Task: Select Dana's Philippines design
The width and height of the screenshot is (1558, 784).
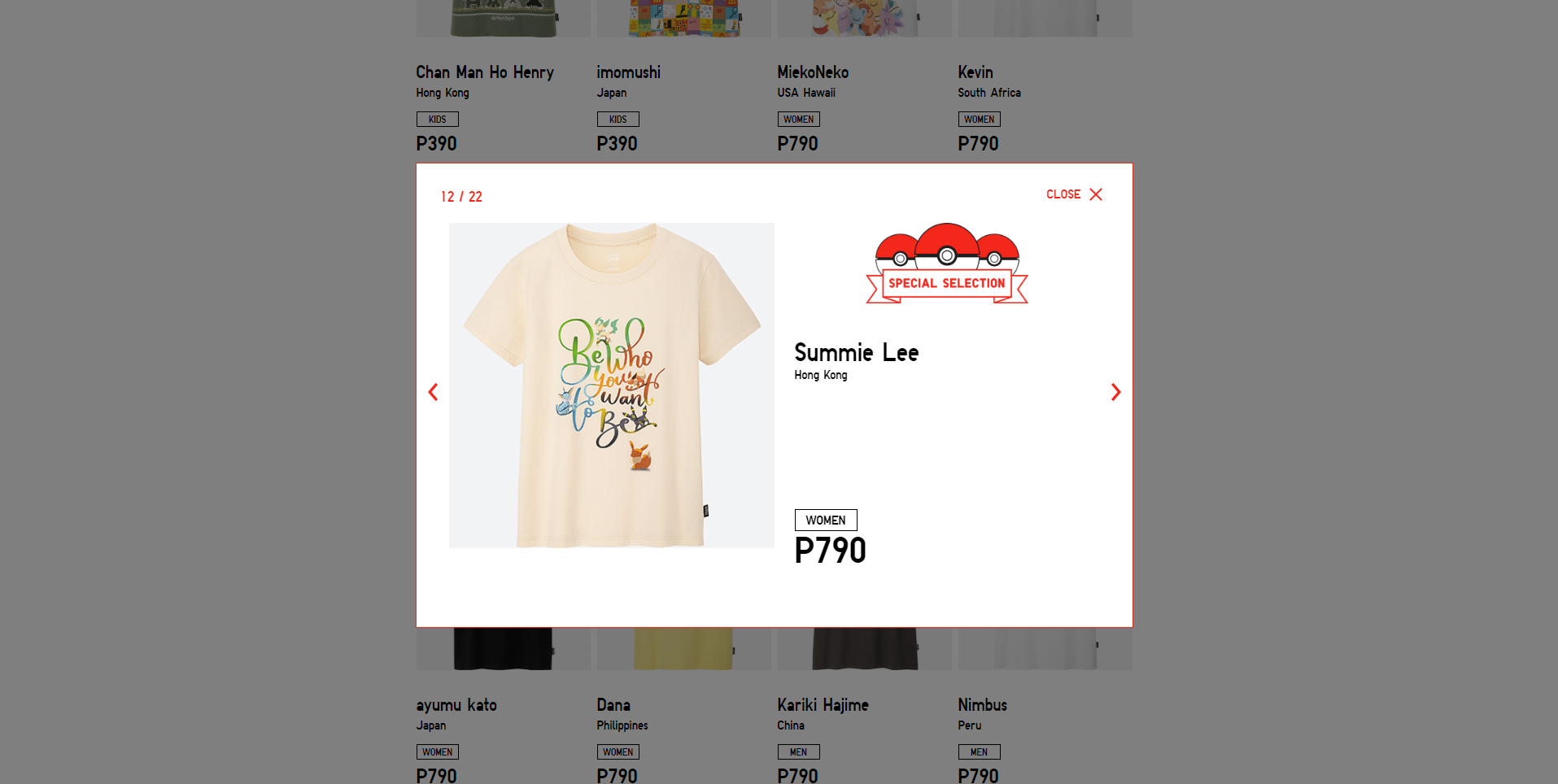Action: point(613,705)
